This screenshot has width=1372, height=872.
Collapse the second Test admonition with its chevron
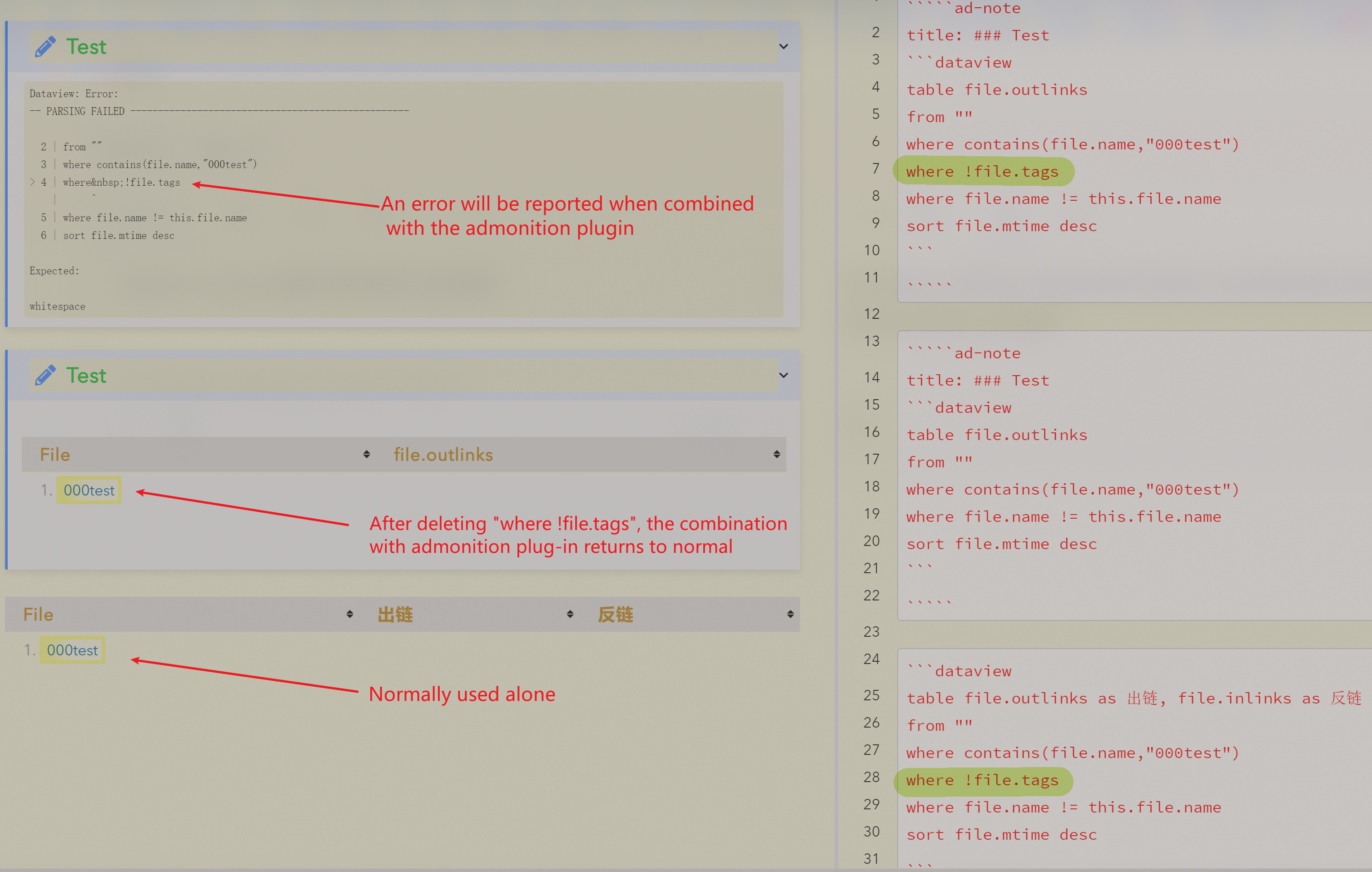(783, 375)
